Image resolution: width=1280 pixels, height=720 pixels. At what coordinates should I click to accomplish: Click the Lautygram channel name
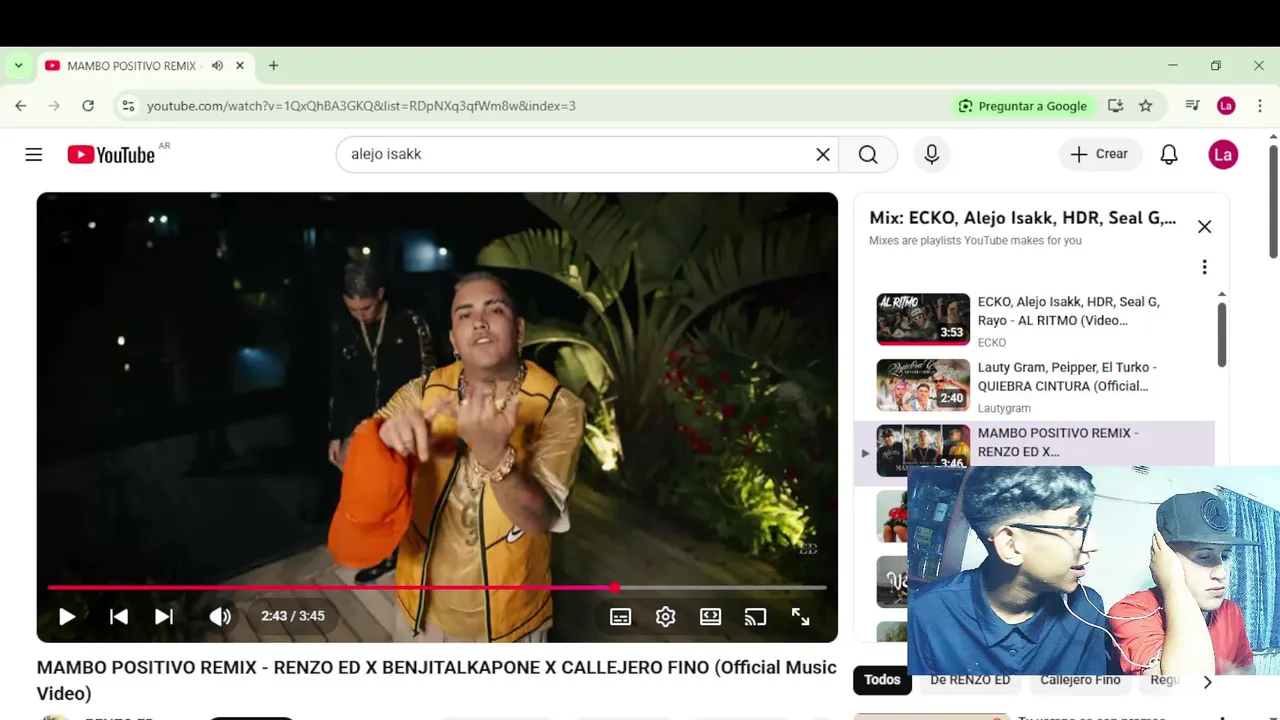click(1004, 409)
